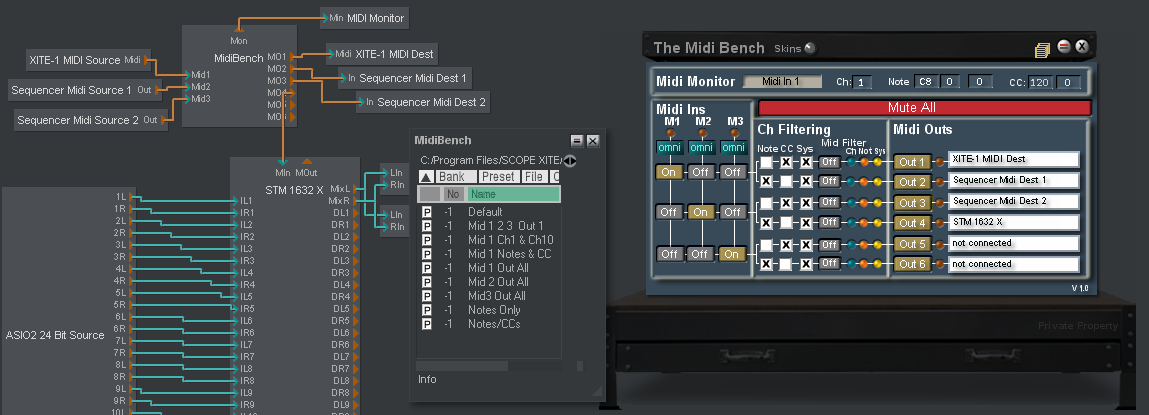Click the XITE-1 MIDI Dest output name field
This screenshot has height=415, width=1149.
pyautogui.click(x=1013, y=158)
